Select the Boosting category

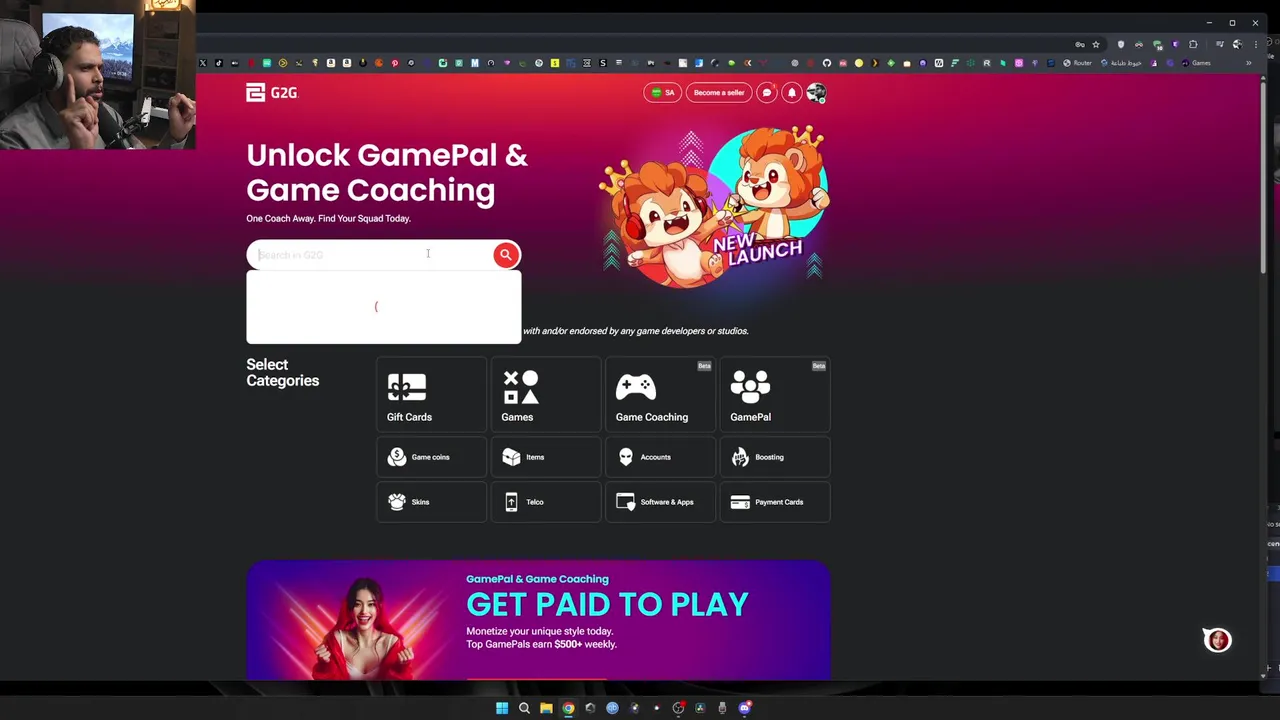(775, 457)
